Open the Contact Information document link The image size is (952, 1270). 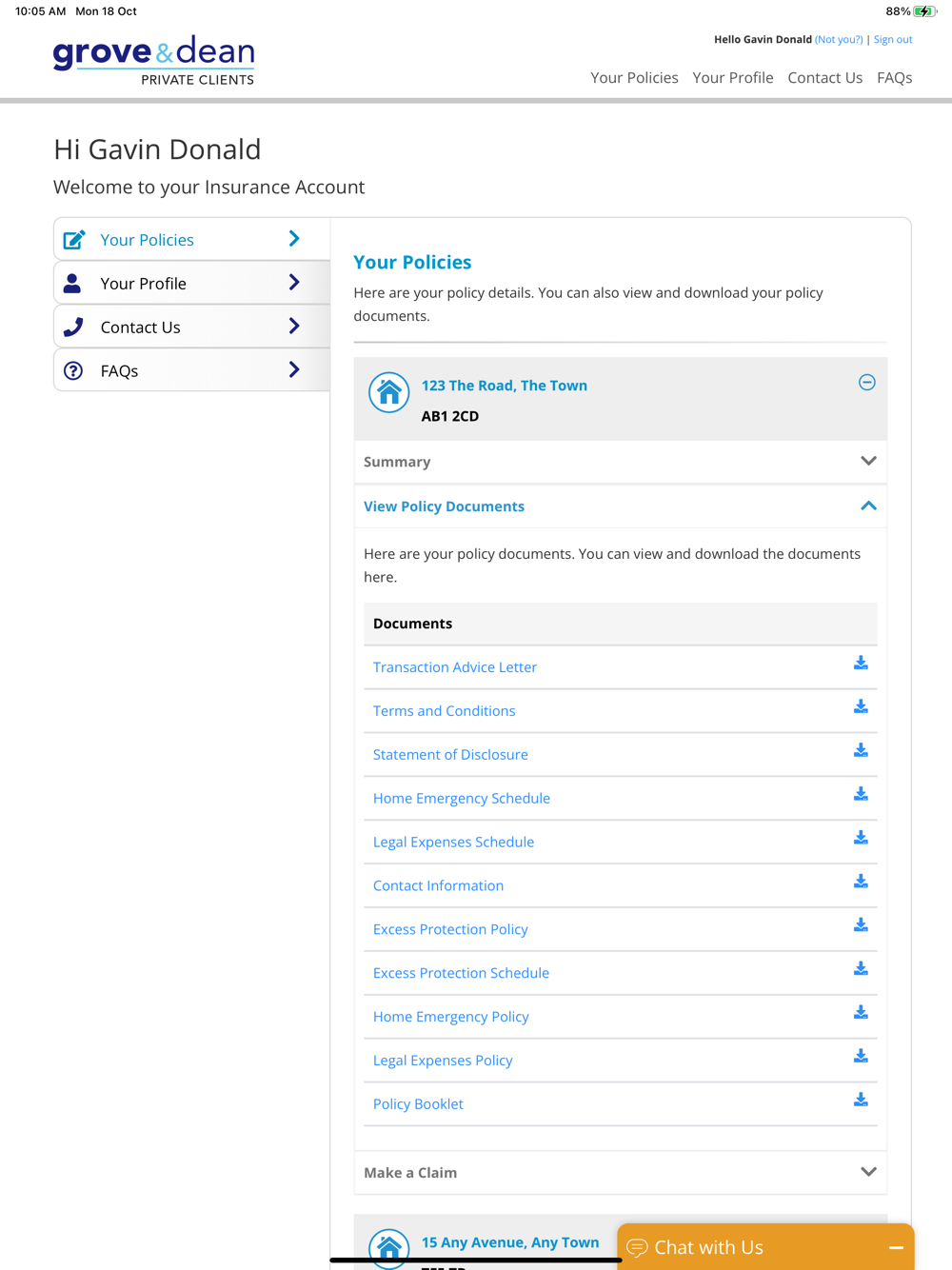pos(438,885)
